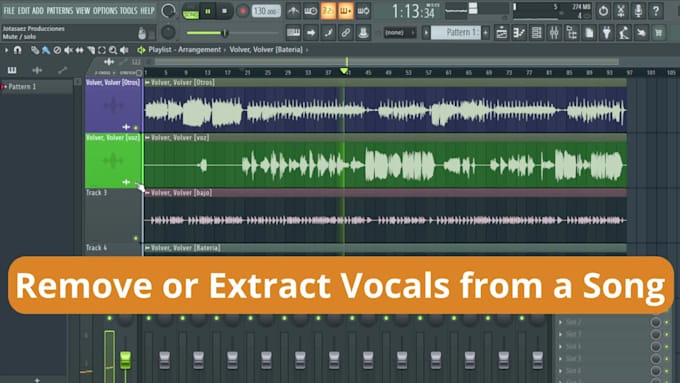The image size is (680, 383).
Task: Open the Playlist view icon
Action: [501, 33]
